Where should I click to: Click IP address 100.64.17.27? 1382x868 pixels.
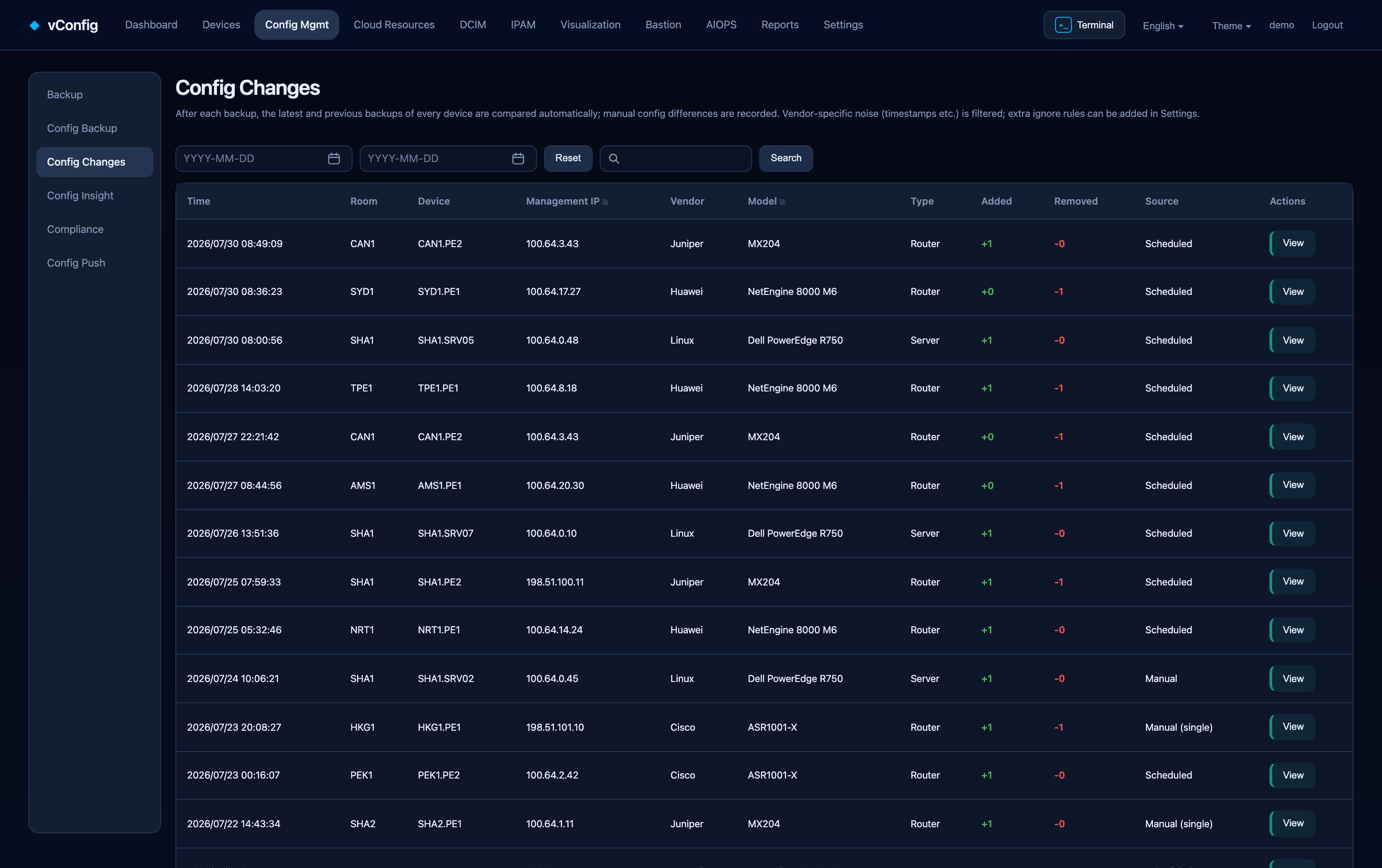(553, 291)
